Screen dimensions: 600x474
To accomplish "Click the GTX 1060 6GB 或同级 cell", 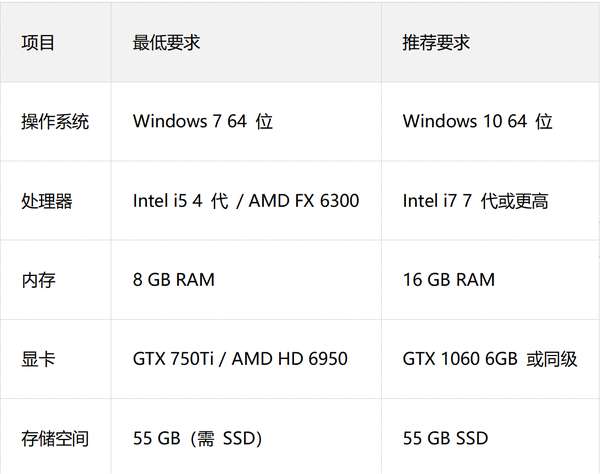I will (490, 358).
